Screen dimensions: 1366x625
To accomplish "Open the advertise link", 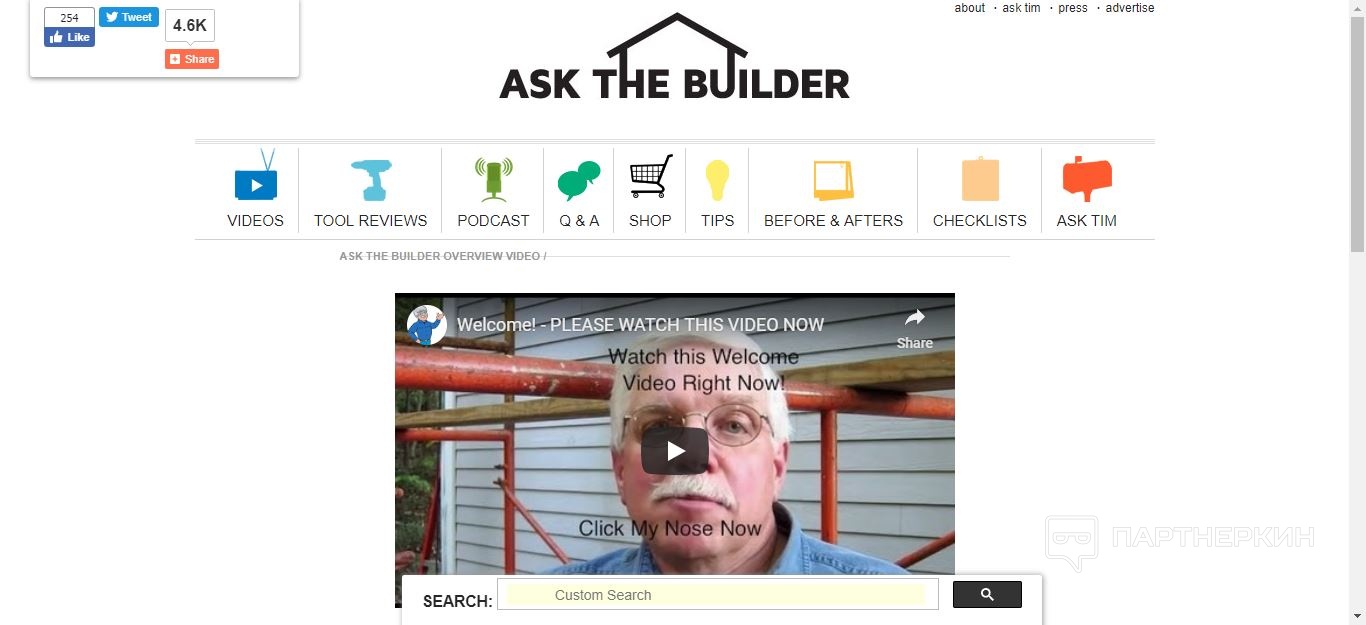I will tap(1130, 8).
